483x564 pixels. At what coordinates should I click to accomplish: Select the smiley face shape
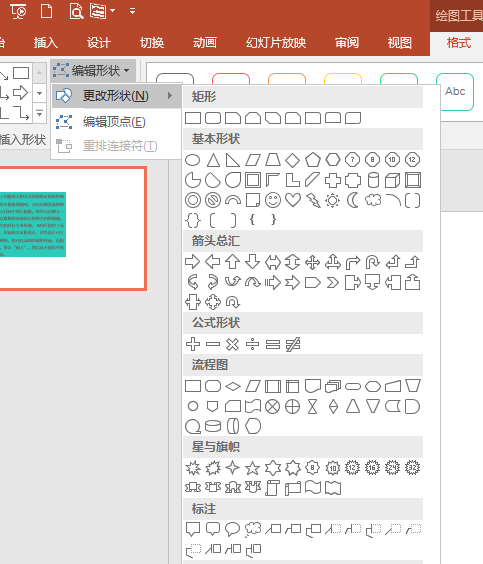273,200
